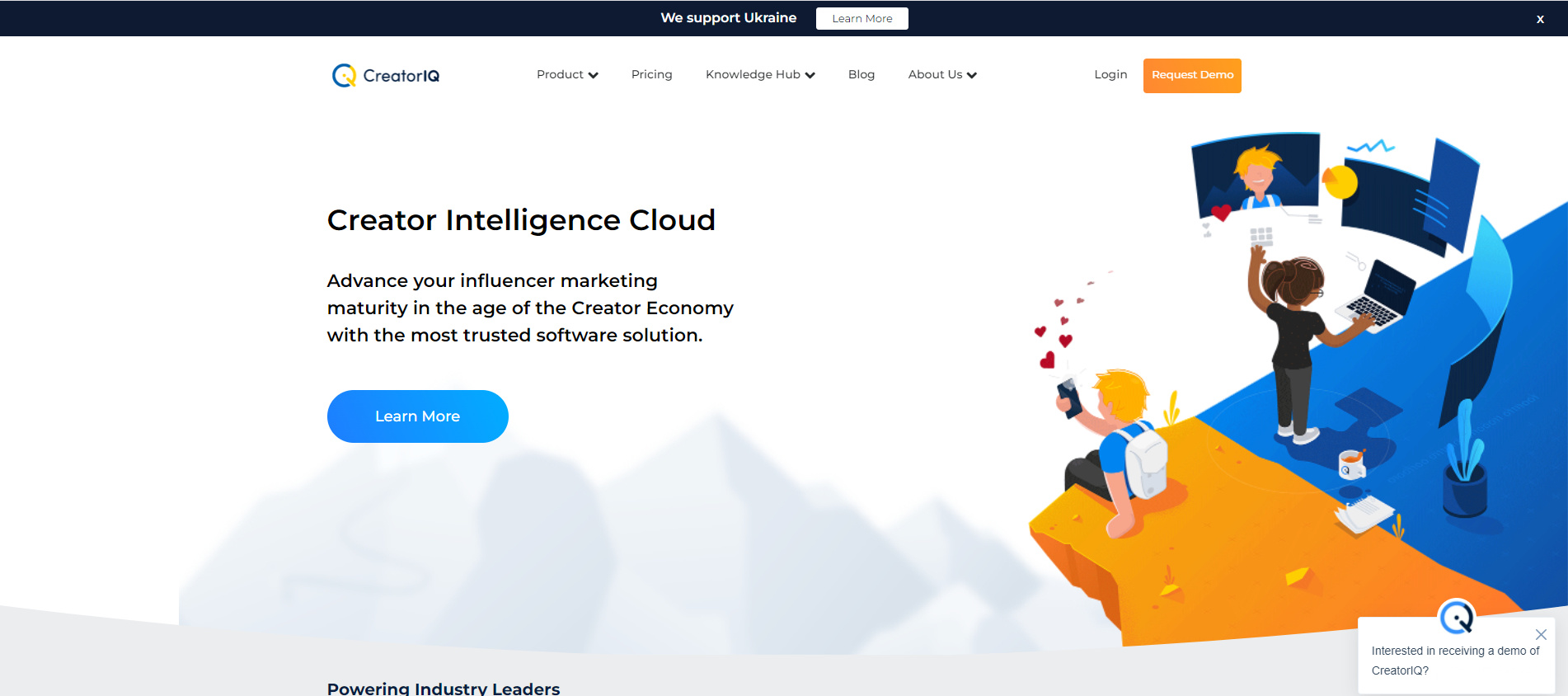The height and width of the screenshot is (696, 1568).
Task: Click the Request Demo button
Action: tap(1192, 76)
